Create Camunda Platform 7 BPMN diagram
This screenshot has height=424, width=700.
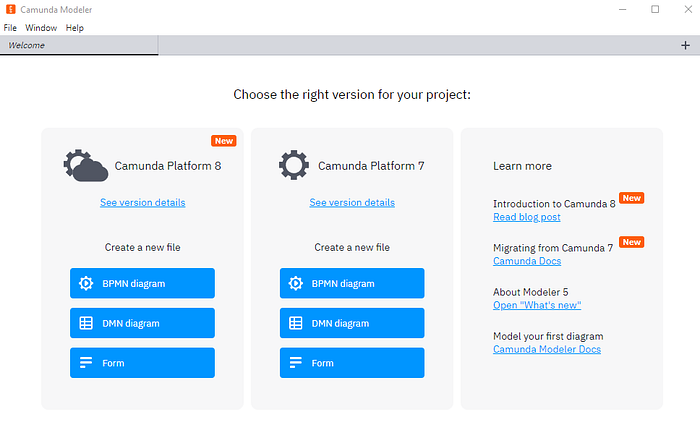352,283
